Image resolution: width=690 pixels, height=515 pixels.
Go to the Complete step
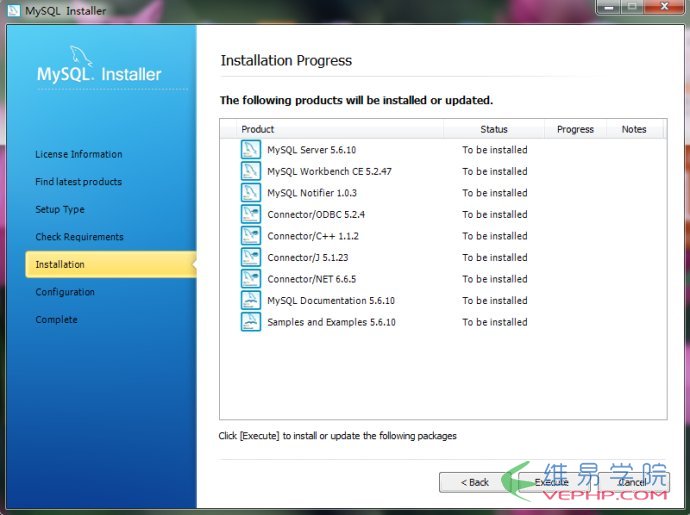click(x=57, y=320)
